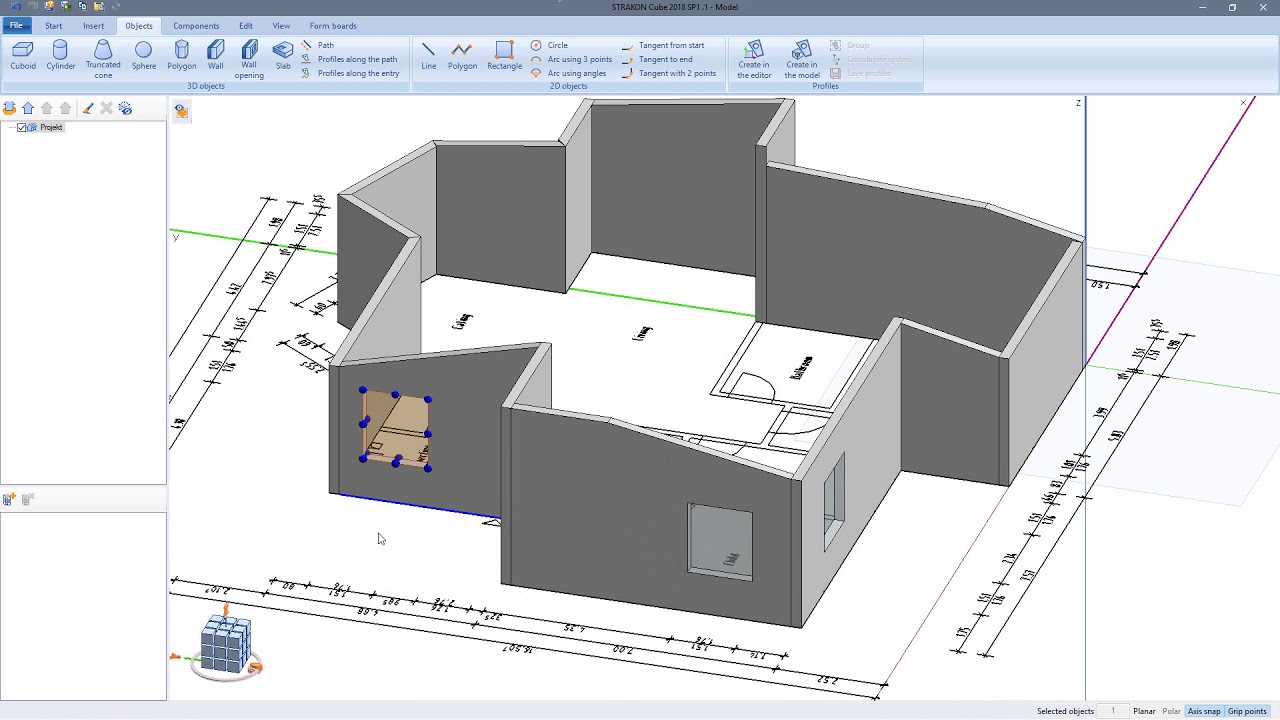Click the eye visibility icon in the tree toolbar
This screenshot has height=720, width=1280.
[125, 108]
